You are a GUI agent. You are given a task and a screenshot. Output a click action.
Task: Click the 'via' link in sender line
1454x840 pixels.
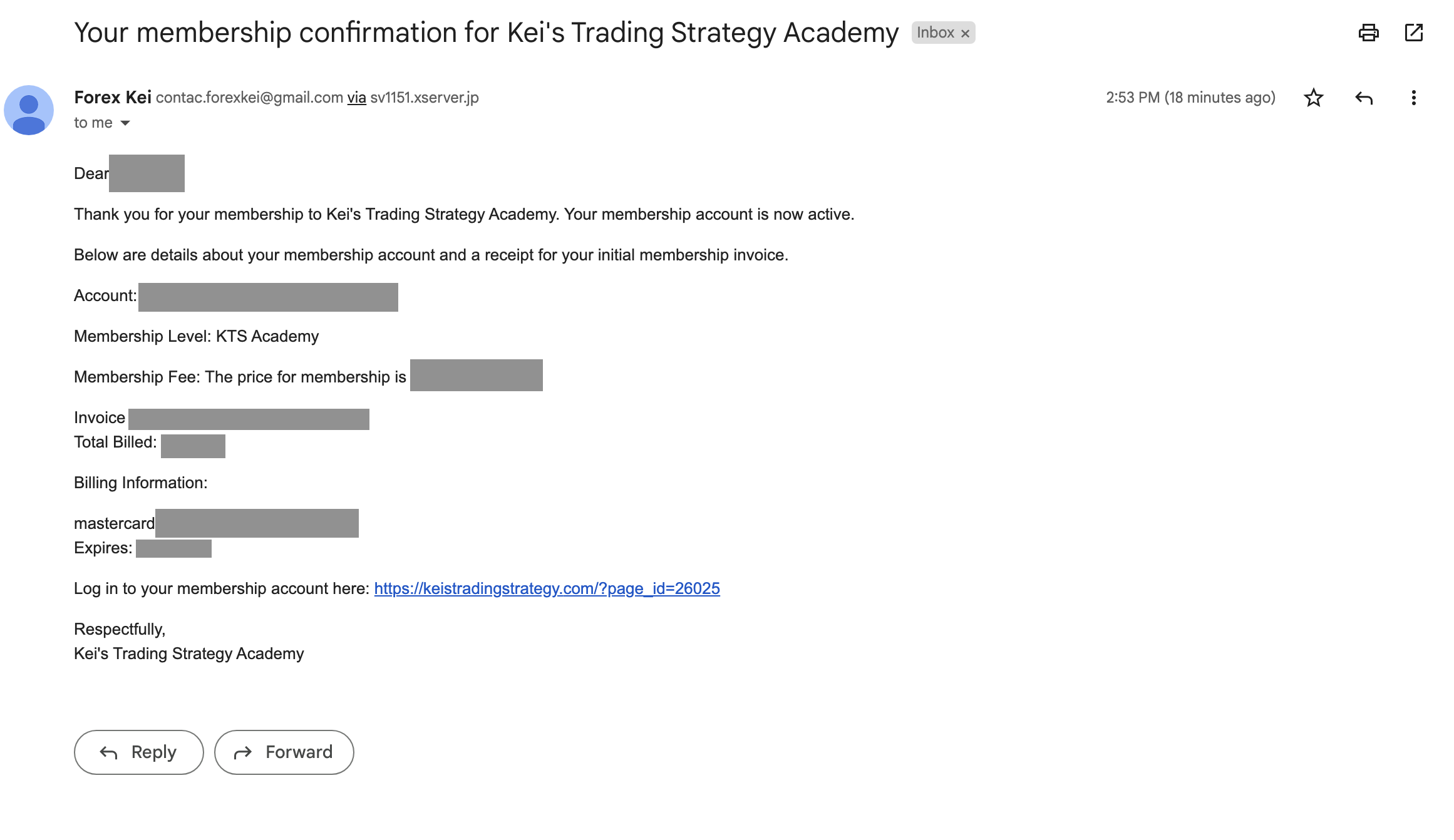tap(356, 98)
